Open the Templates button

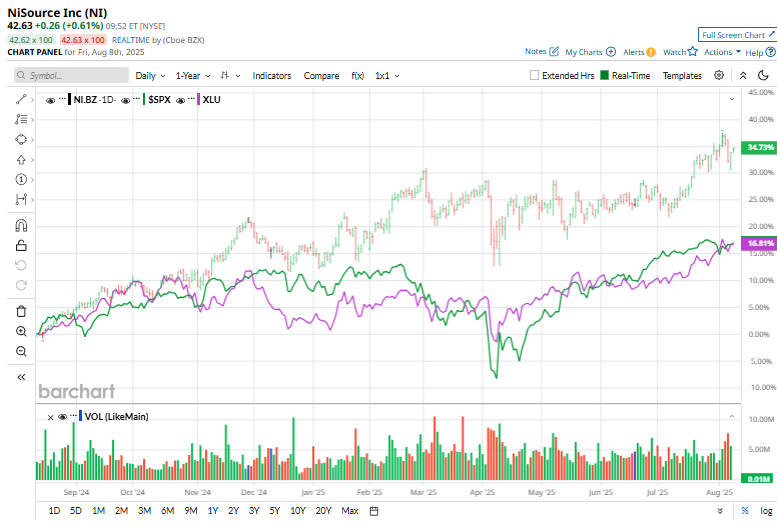pos(682,76)
